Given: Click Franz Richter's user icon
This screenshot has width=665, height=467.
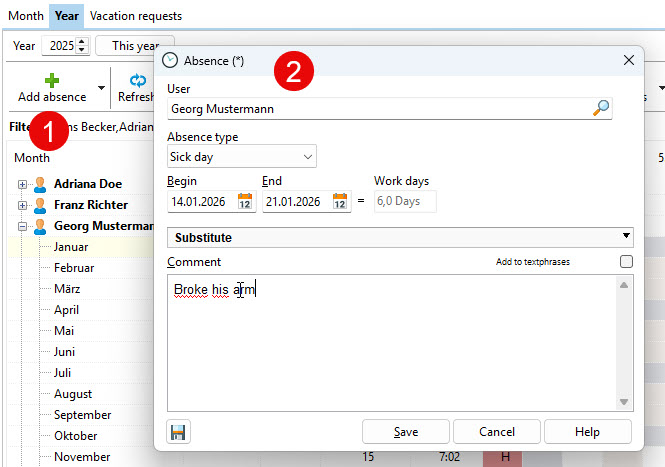Looking at the screenshot, I should pos(40,205).
